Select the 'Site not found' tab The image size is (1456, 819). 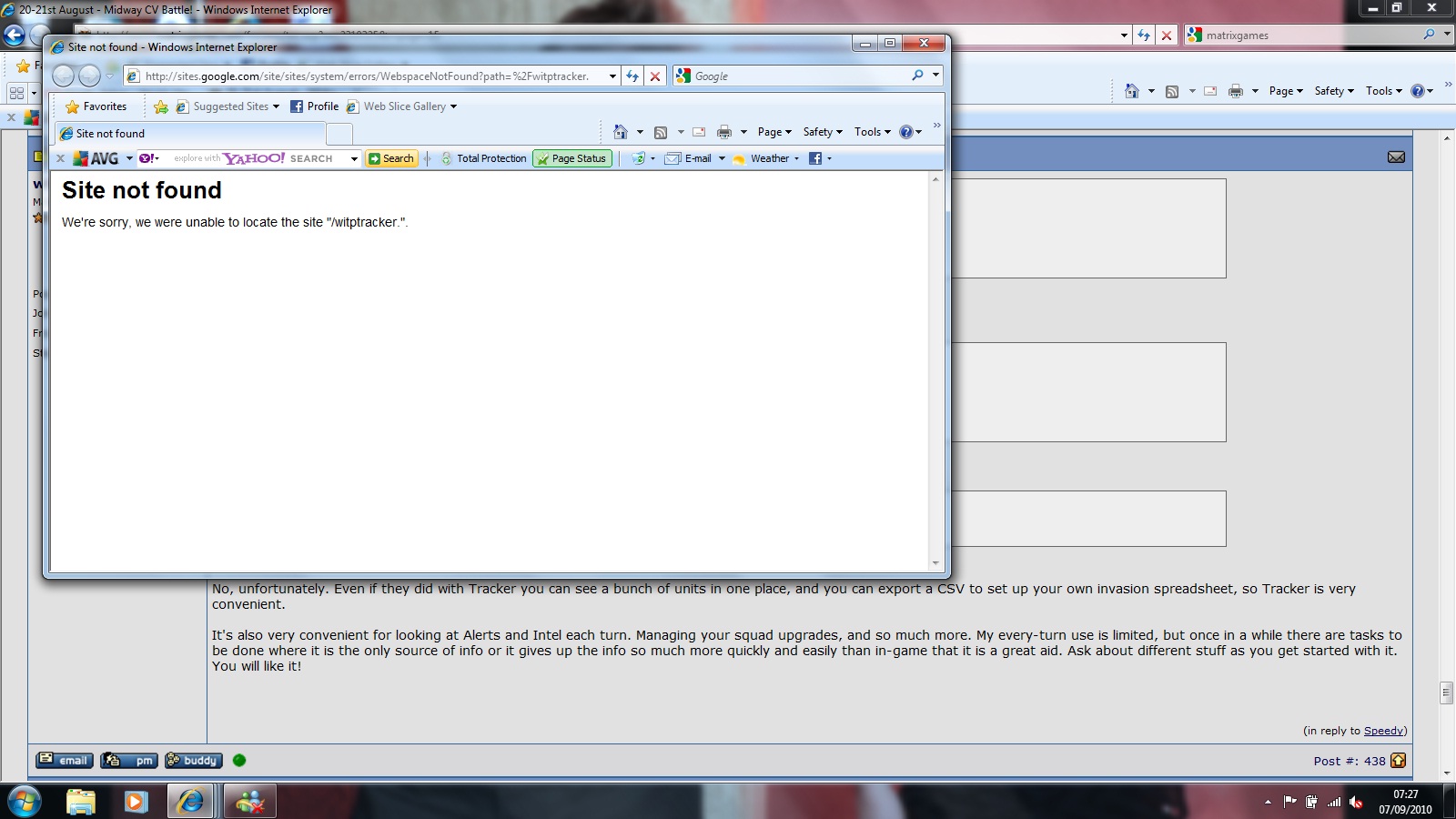(x=189, y=134)
